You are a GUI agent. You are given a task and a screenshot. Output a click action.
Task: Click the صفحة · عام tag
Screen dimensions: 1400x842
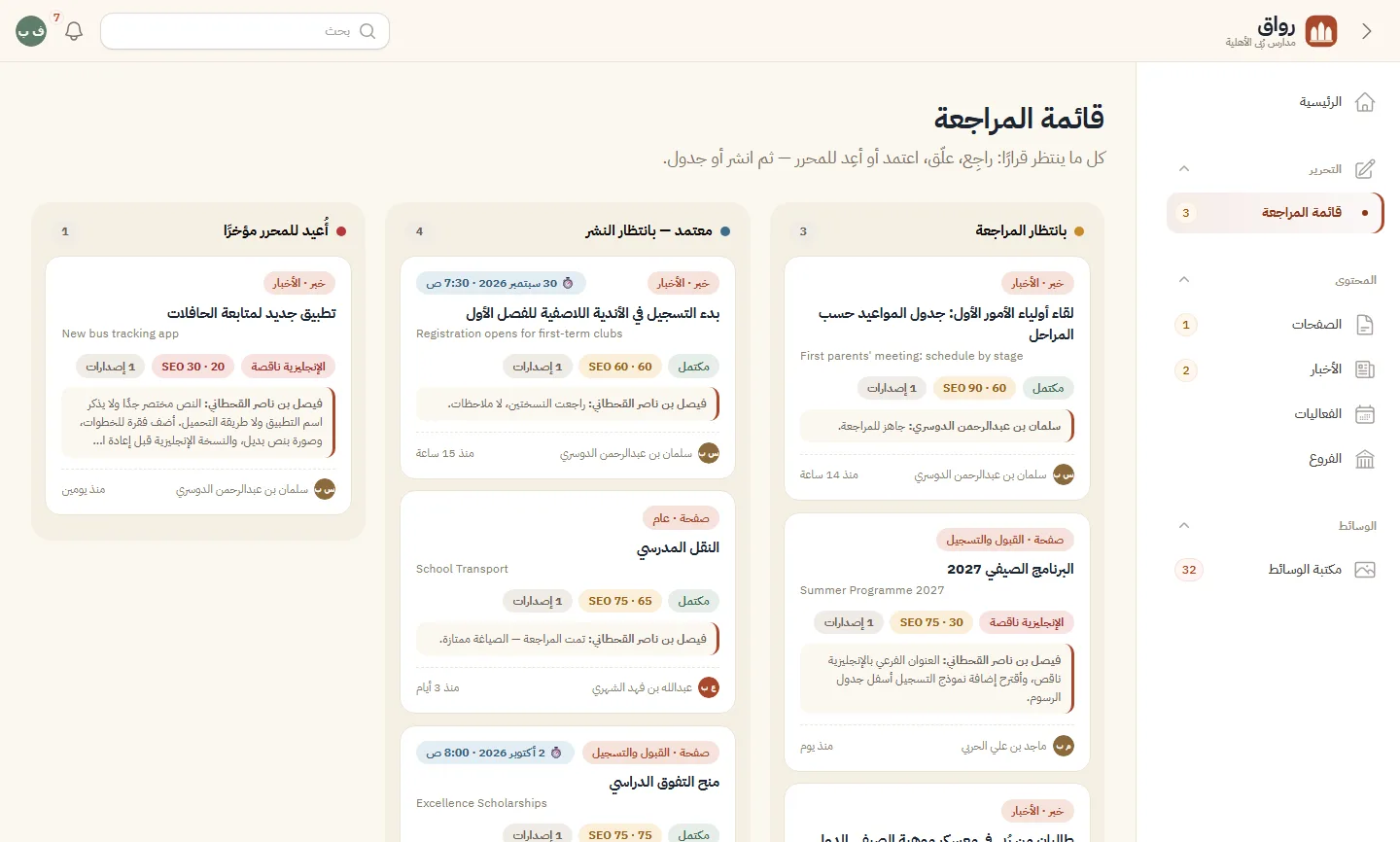[x=681, y=518]
